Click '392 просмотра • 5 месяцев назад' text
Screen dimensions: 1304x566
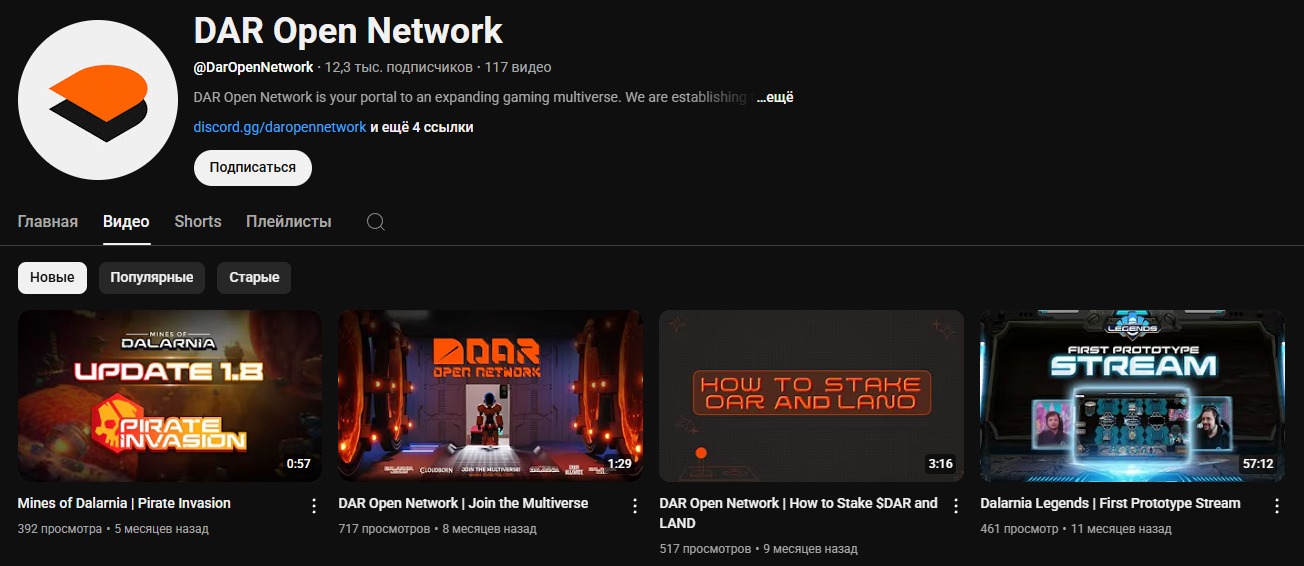113,528
